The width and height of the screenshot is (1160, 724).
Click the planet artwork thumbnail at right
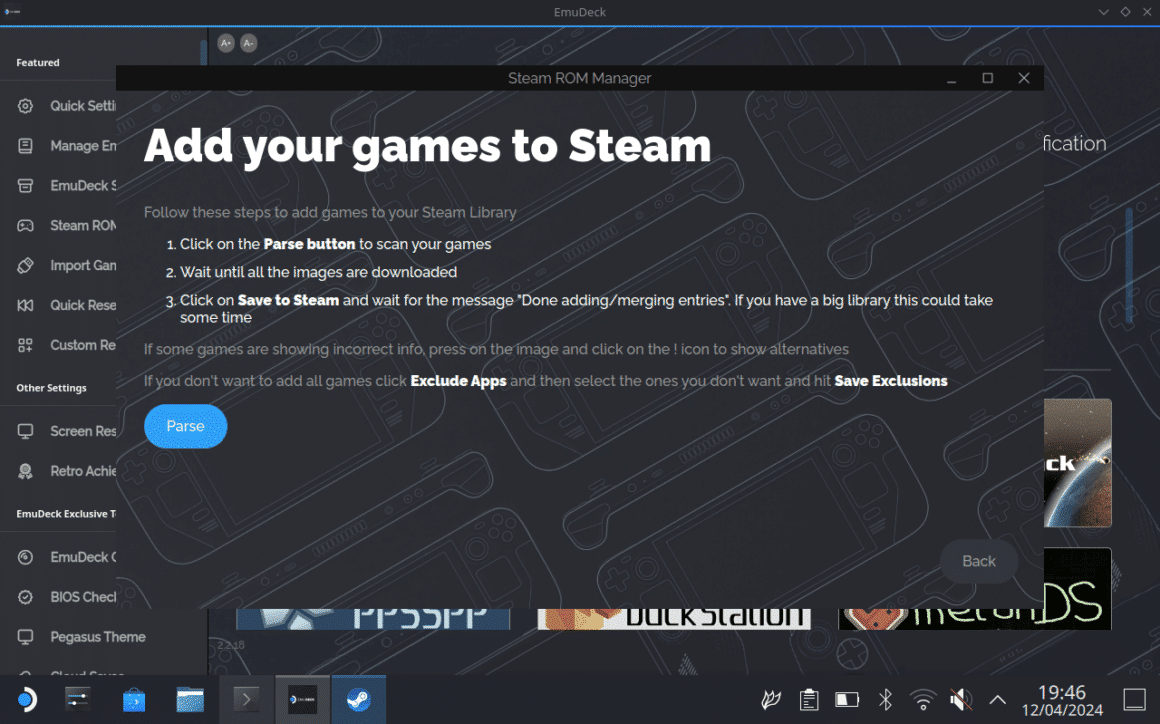[x=1078, y=463]
